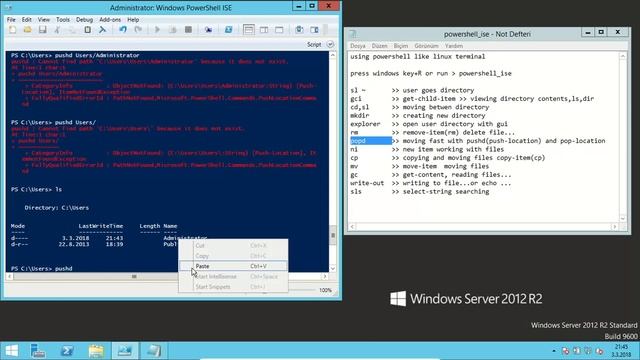Click the Cut scissors toolbar icon
The height and width of the screenshot is (360, 640).
pos(57,30)
